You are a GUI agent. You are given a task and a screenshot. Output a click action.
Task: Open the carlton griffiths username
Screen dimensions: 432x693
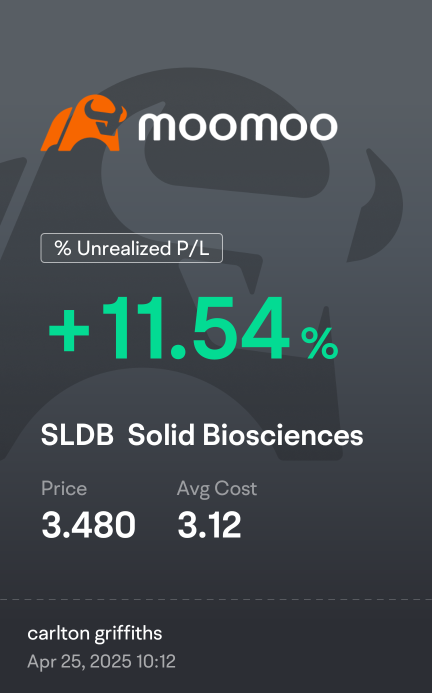(95, 634)
